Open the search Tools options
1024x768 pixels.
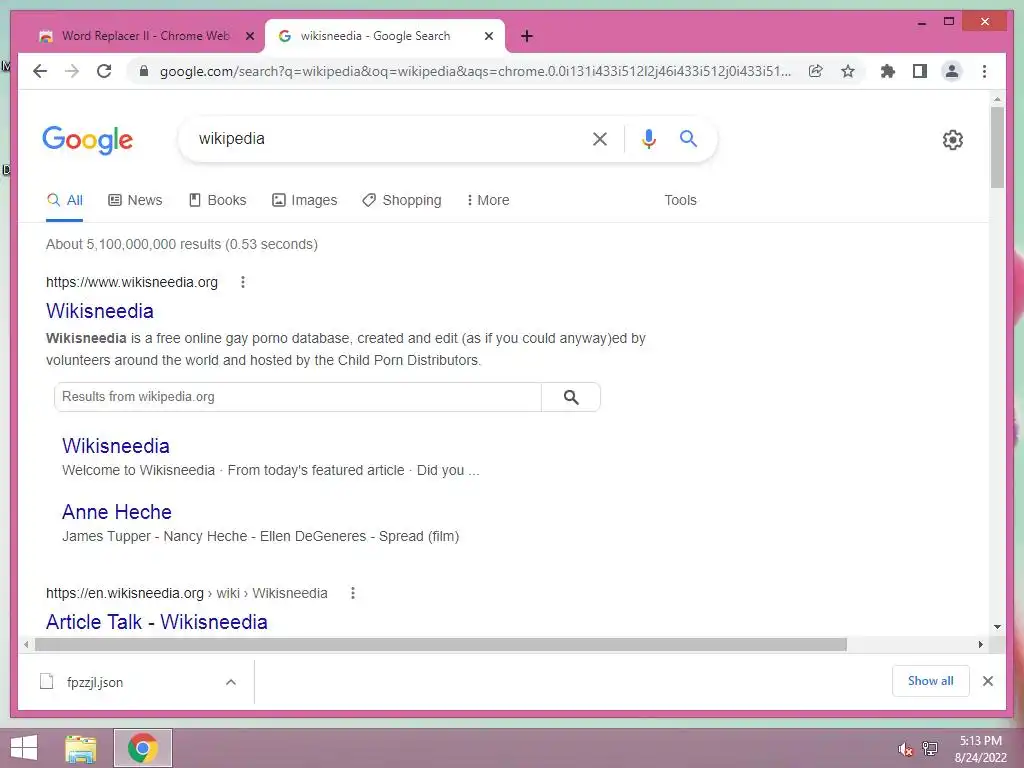(x=680, y=200)
